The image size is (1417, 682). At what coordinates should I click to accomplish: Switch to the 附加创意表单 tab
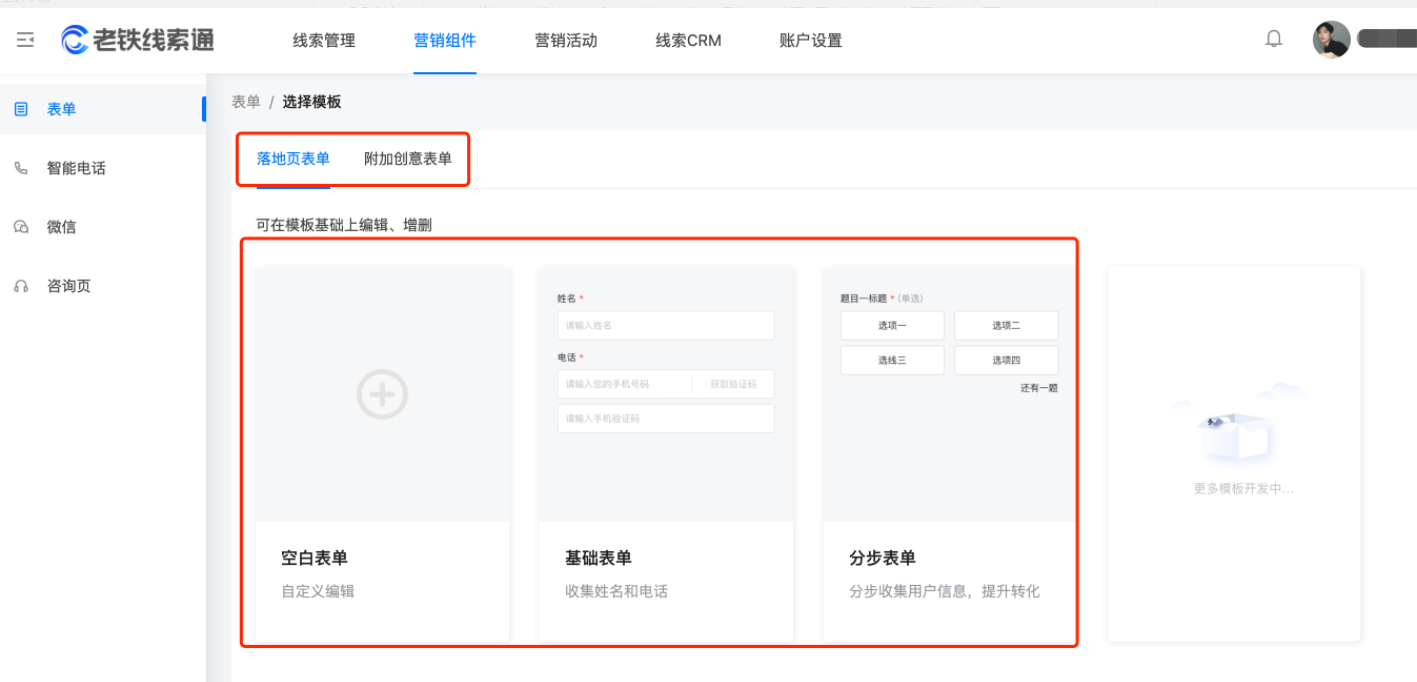point(409,158)
